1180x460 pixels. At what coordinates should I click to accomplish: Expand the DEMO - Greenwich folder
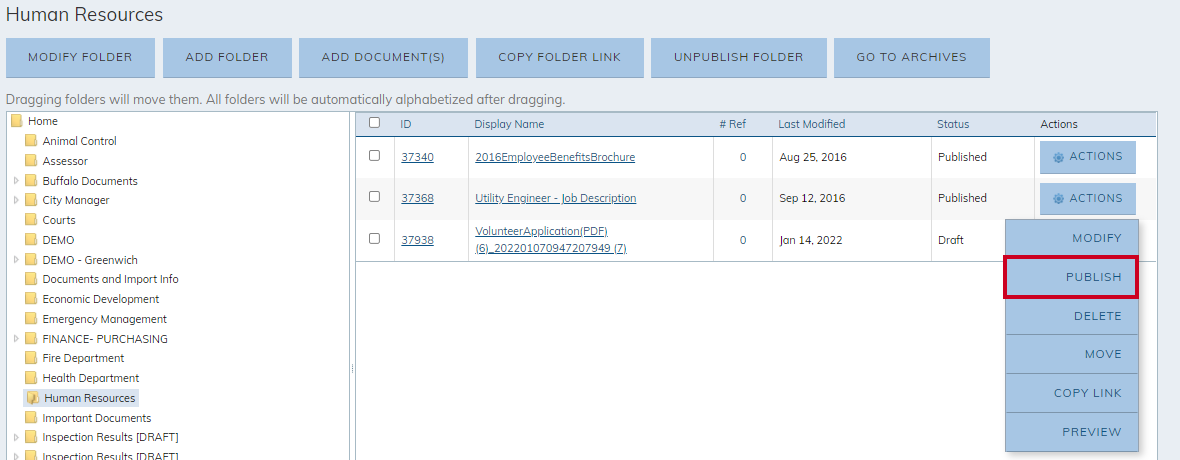point(17,260)
